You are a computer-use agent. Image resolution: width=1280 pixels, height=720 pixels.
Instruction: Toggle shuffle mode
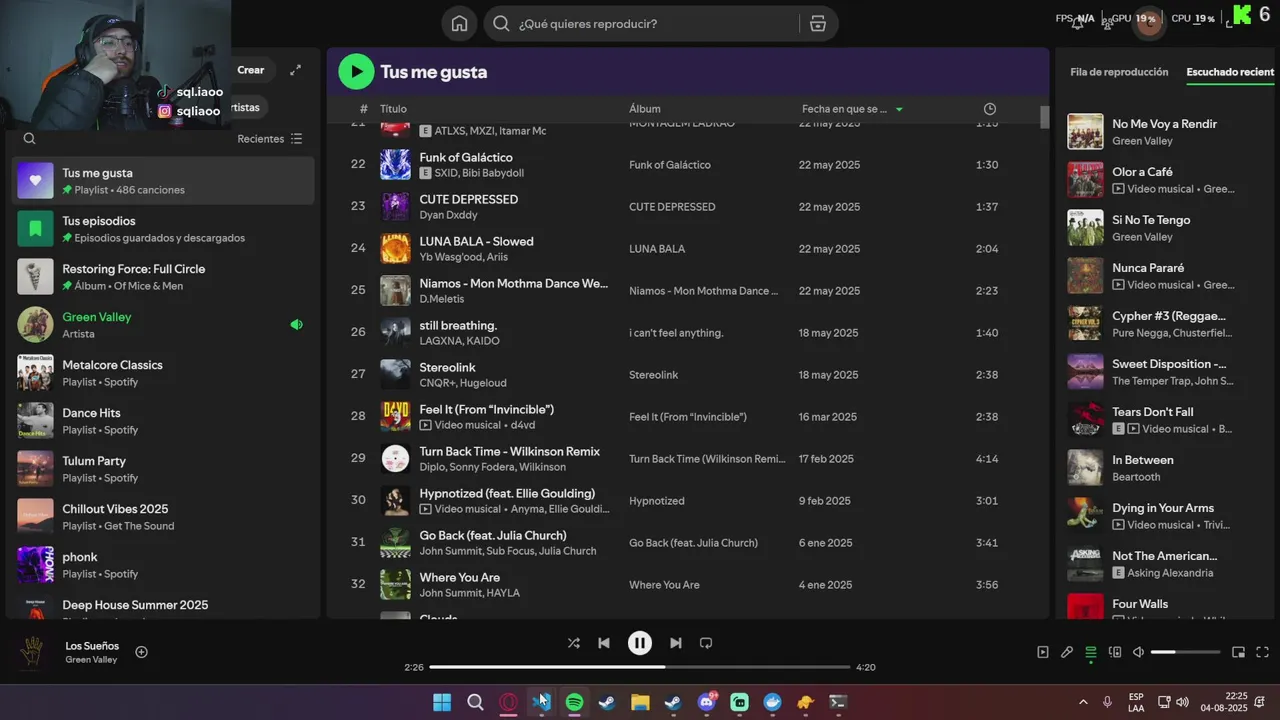click(573, 643)
